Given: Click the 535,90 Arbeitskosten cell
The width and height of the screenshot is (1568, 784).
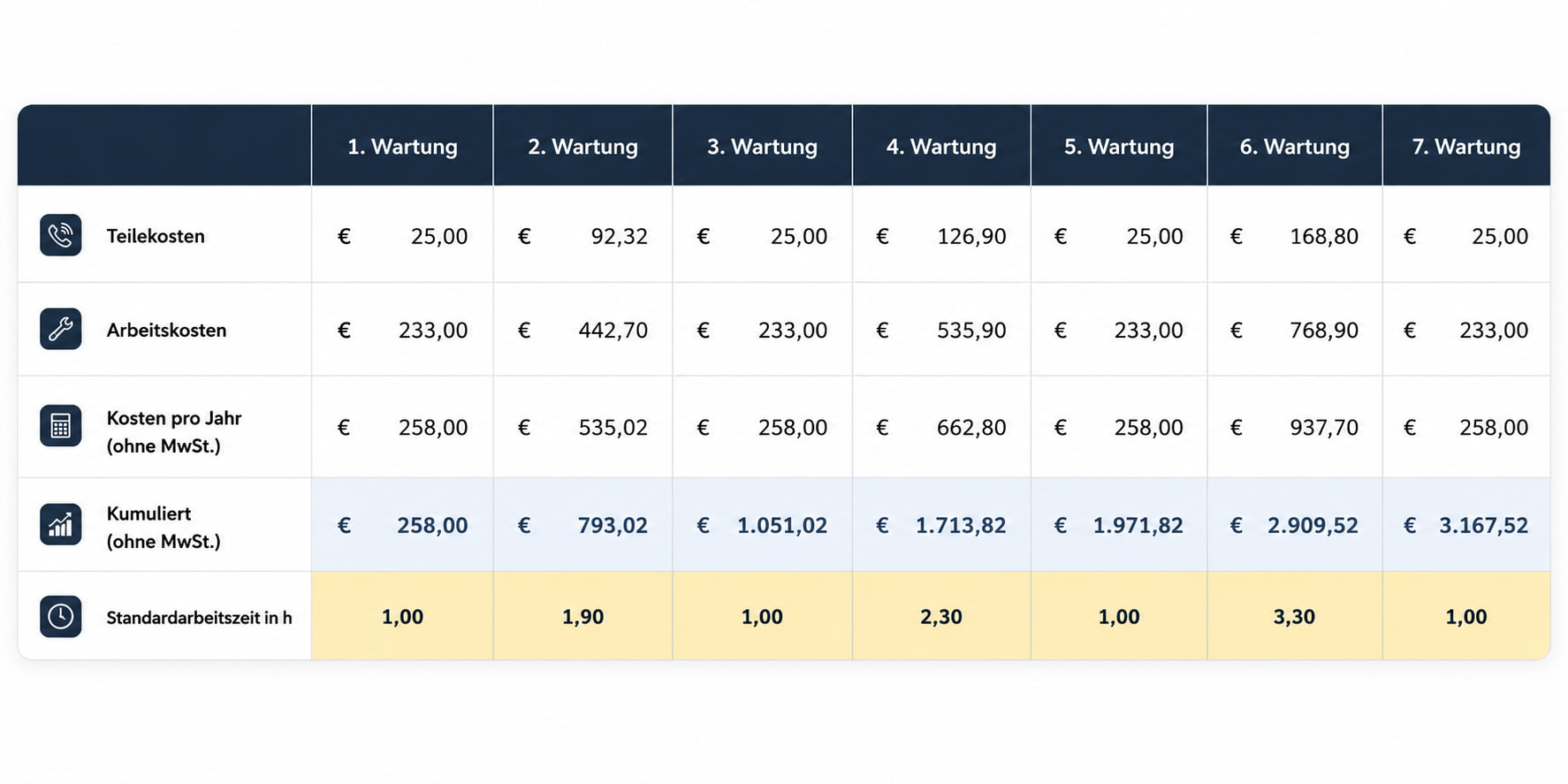Looking at the screenshot, I should click(941, 330).
